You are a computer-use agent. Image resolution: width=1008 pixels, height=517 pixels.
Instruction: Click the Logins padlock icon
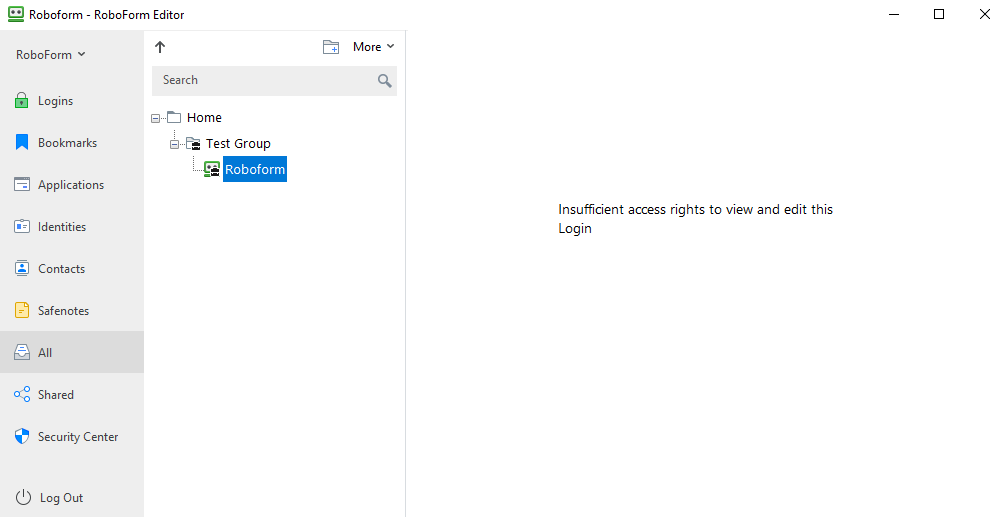tap(21, 100)
